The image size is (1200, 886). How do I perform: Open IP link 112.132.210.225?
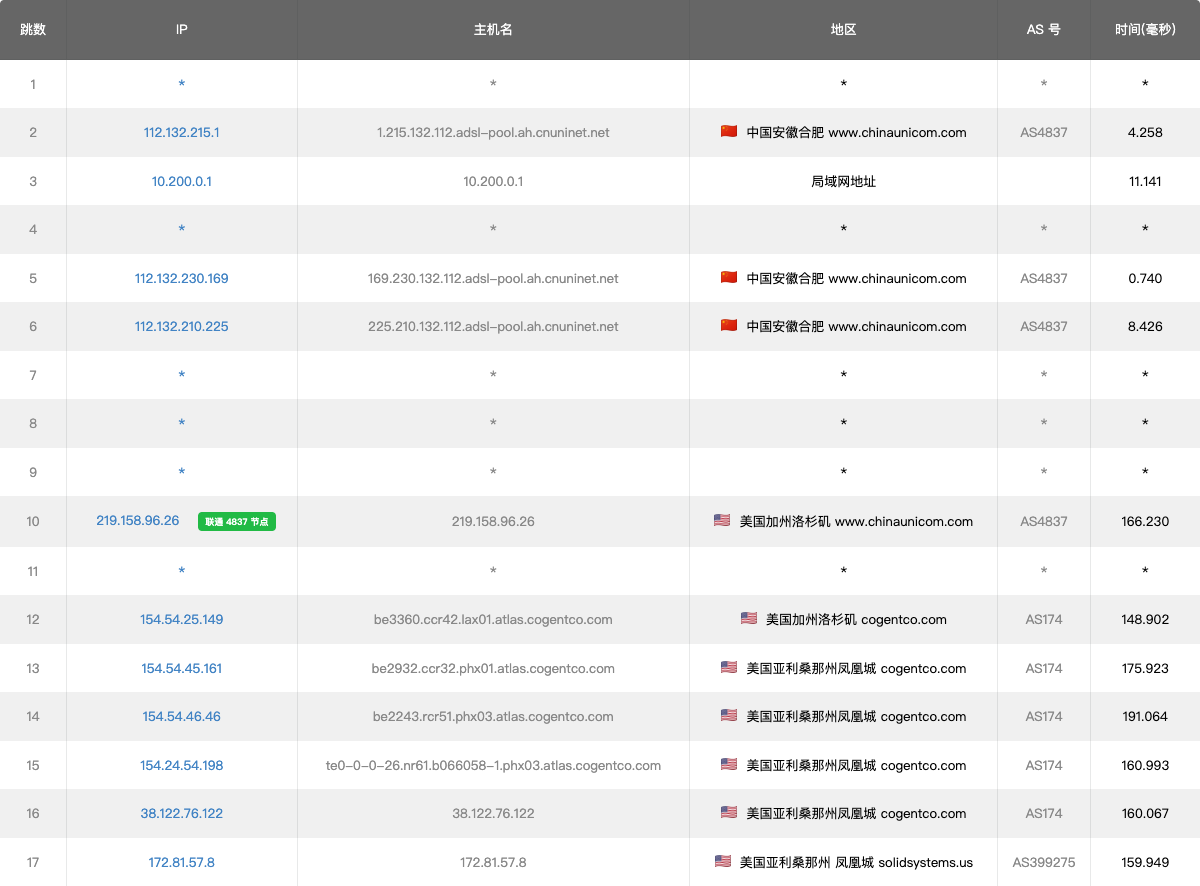click(182, 326)
